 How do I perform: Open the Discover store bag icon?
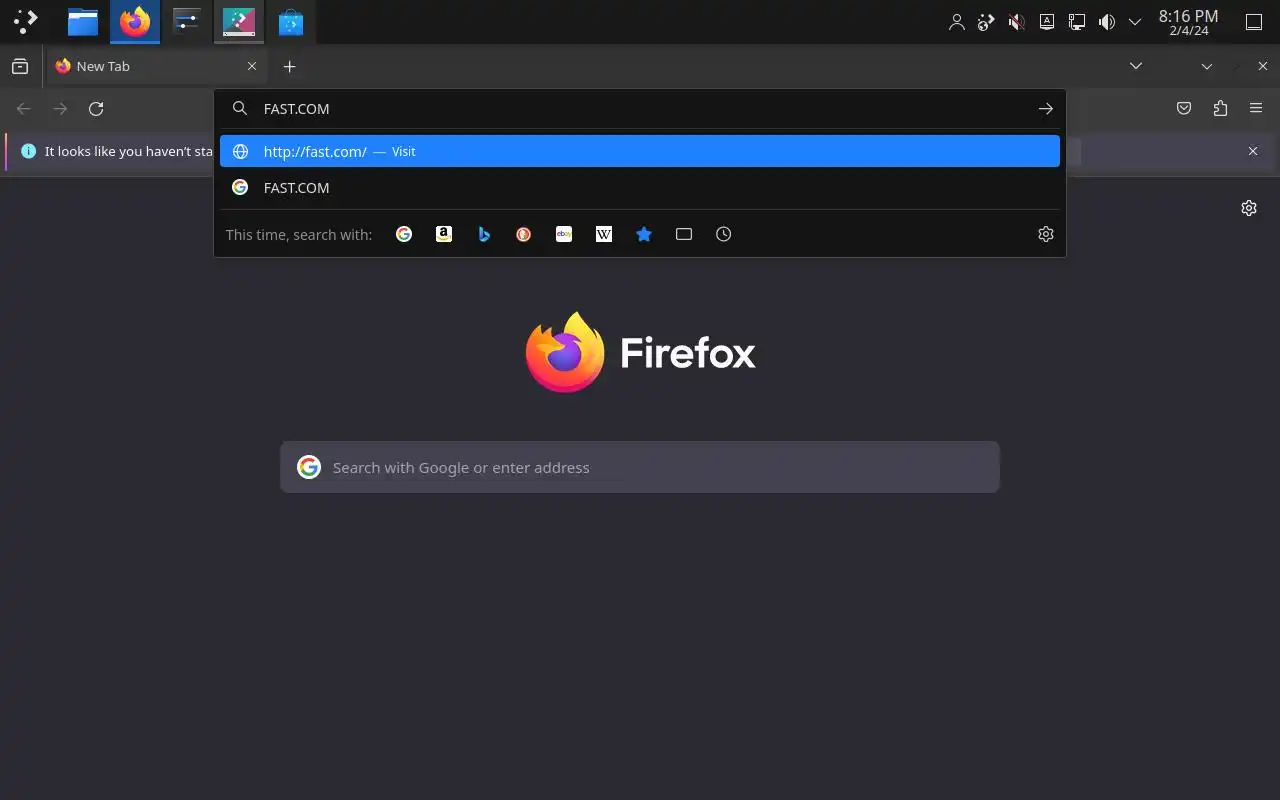[291, 22]
